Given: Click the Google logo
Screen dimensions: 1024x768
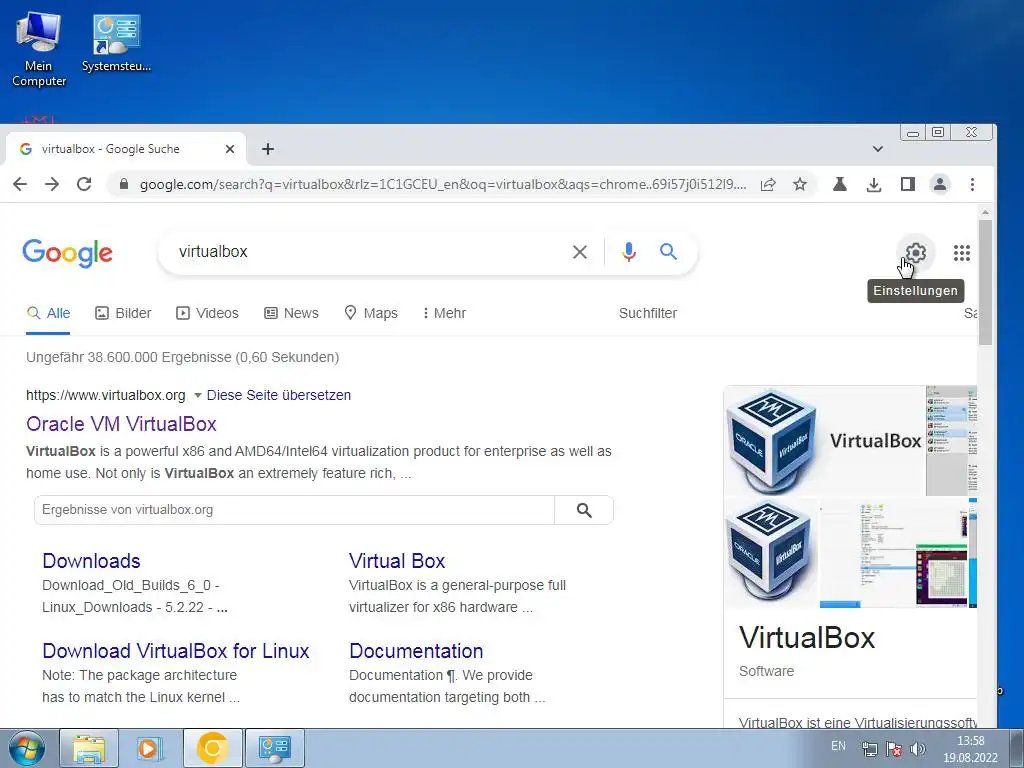Looking at the screenshot, I should pyautogui.click(x=67, y=253).
